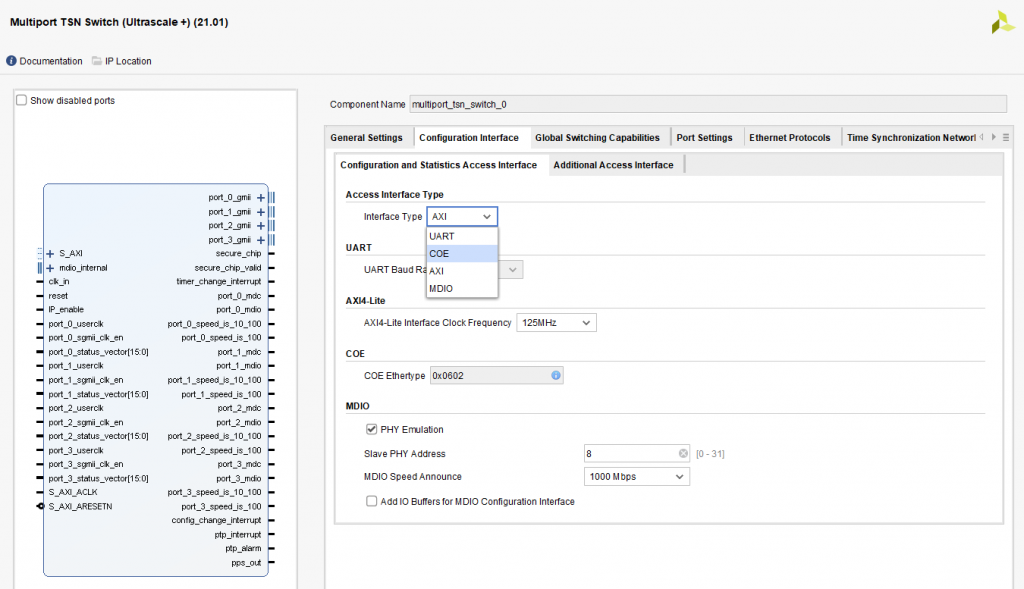
Task: Open AXI4-Lite Interface Clock Frequency dropdown
Action: [x=556, y=322]
